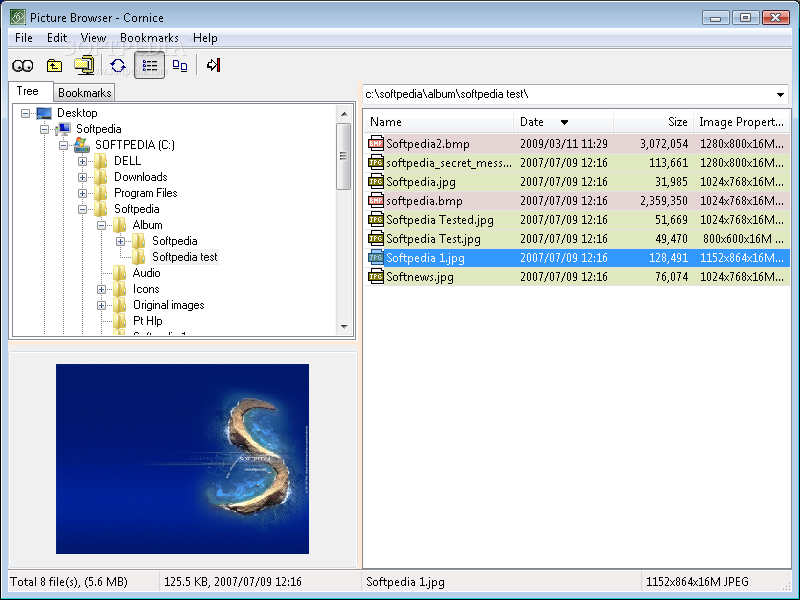Click size value 3,072,054

pyautogui.click(x=664, y=144)
